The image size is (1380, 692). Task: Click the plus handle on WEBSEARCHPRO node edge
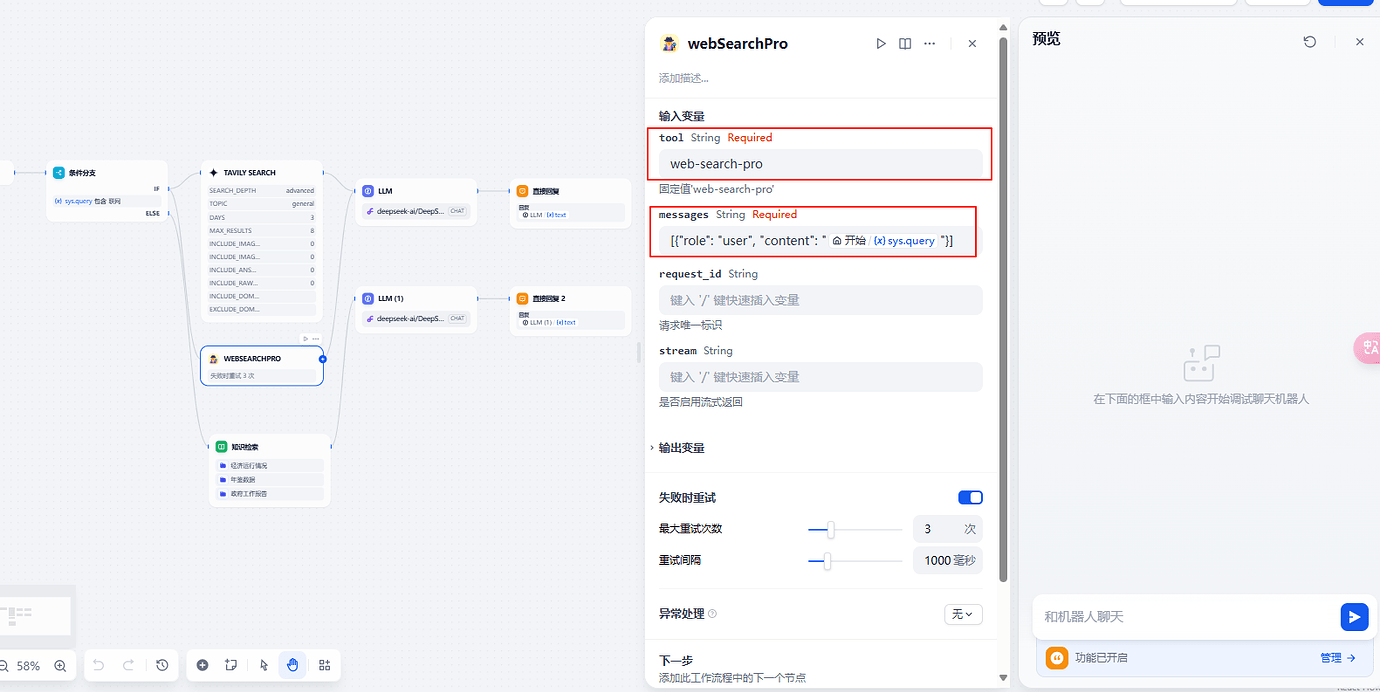coord(323,358)
